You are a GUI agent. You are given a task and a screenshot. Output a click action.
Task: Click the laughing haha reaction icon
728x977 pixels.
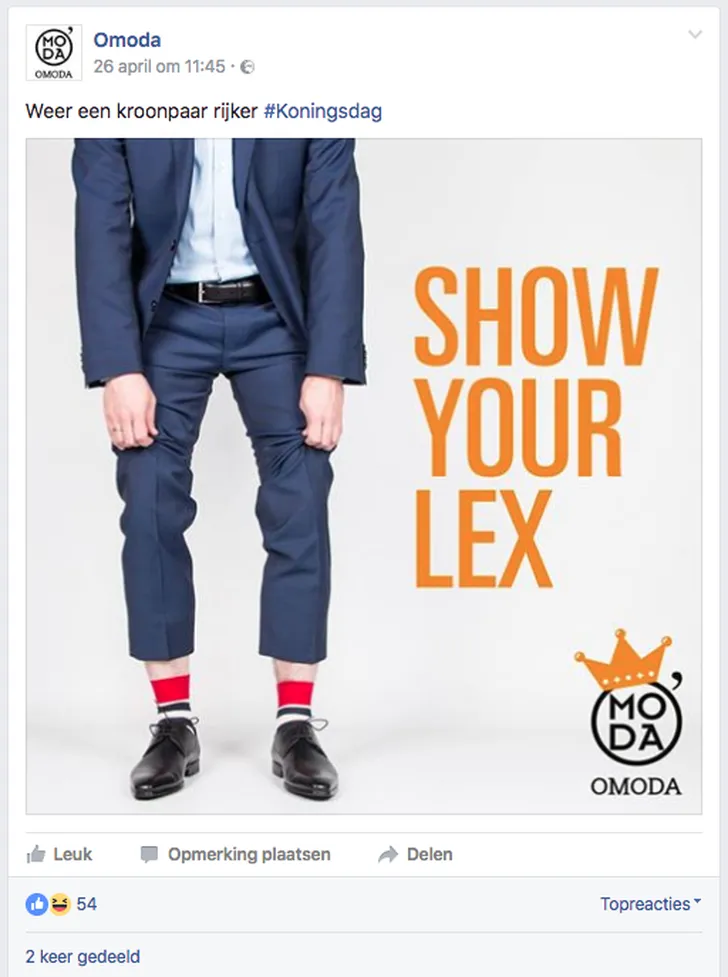(x=60, y=904)
